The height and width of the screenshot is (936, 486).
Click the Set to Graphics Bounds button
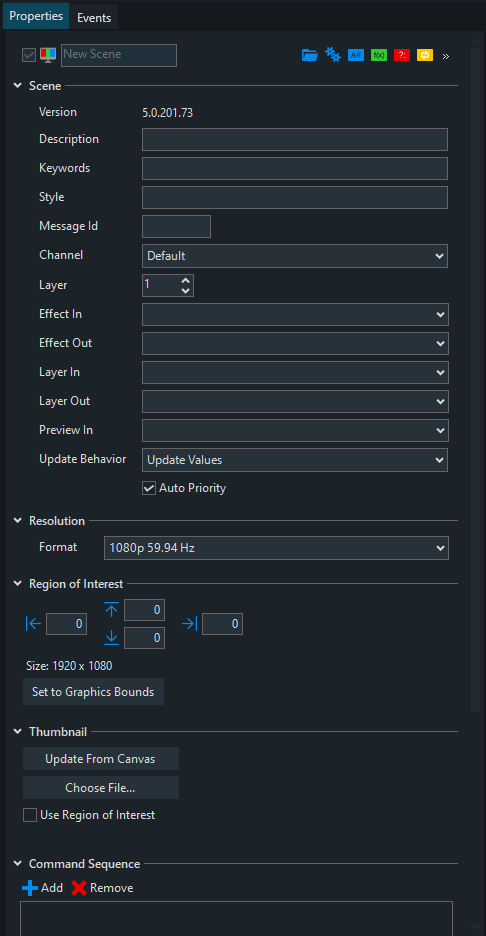pos(93,692)
